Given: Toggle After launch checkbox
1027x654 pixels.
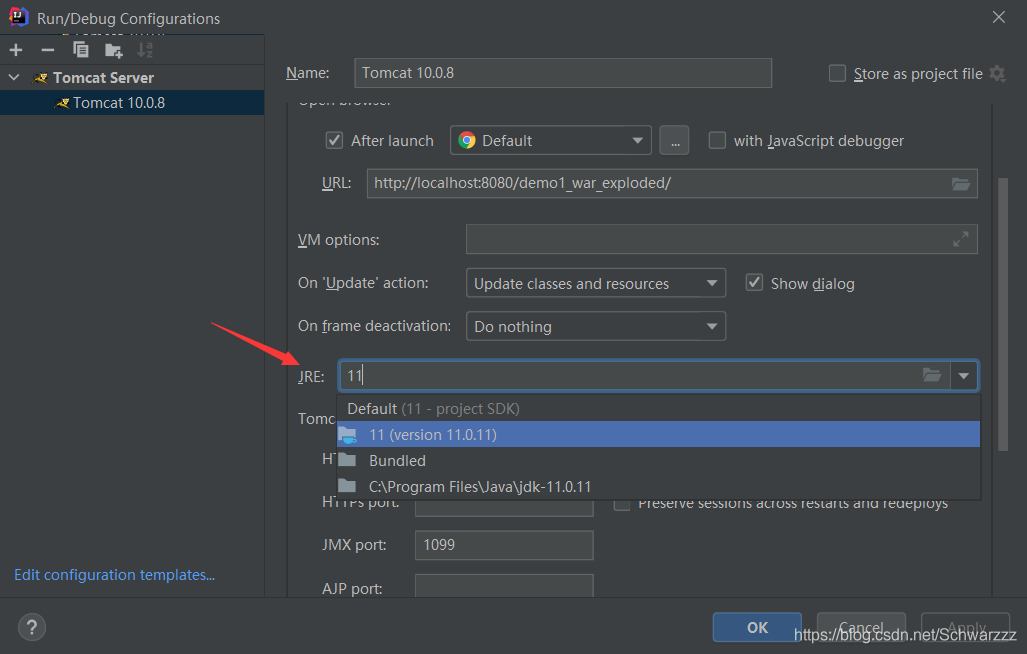Looking at the screenshot, I should (334, 140).
